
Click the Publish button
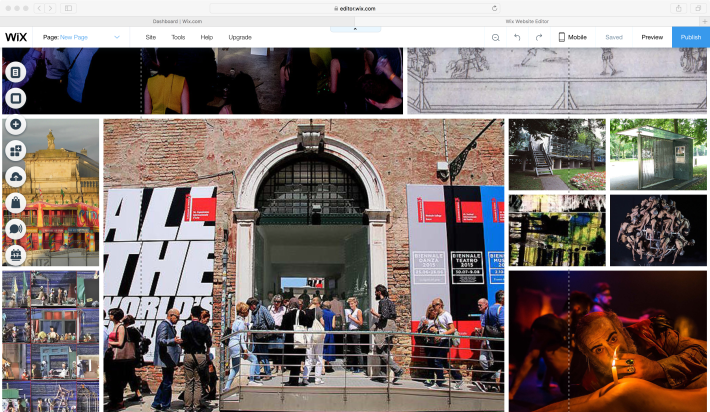[x=691, y=37]
